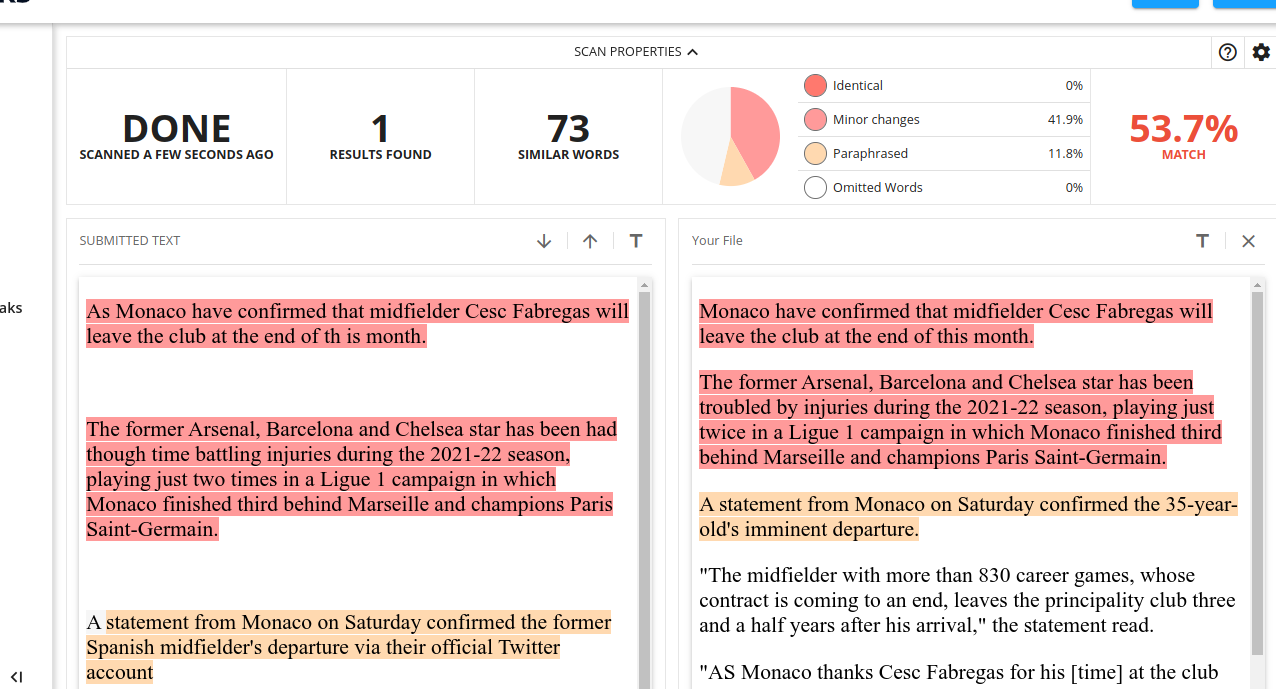
Task: Click the match distribution pie chart
Action: (x=730, y=136)
